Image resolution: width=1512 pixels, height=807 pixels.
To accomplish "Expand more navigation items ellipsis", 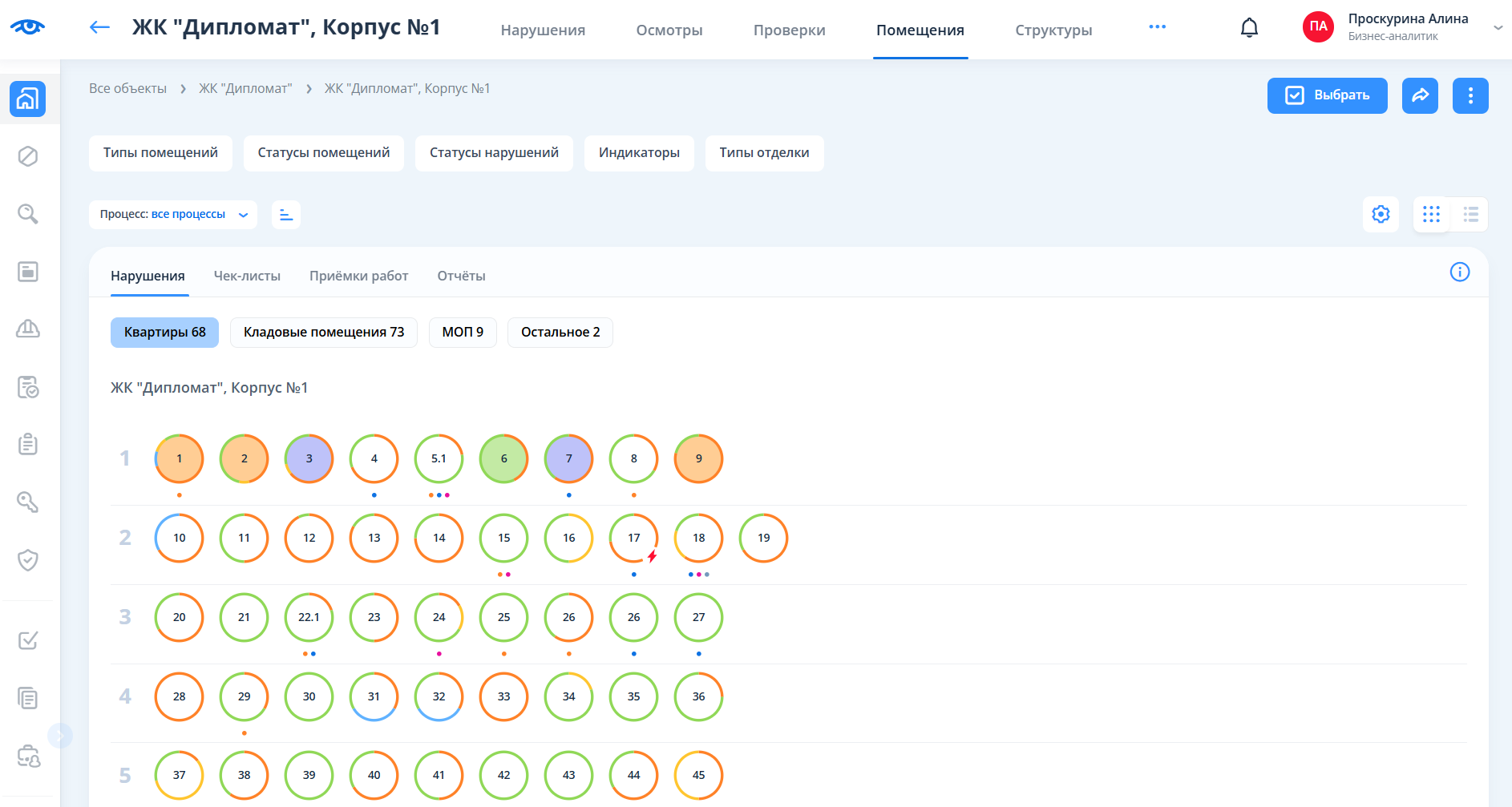I will coord(1156,27).
